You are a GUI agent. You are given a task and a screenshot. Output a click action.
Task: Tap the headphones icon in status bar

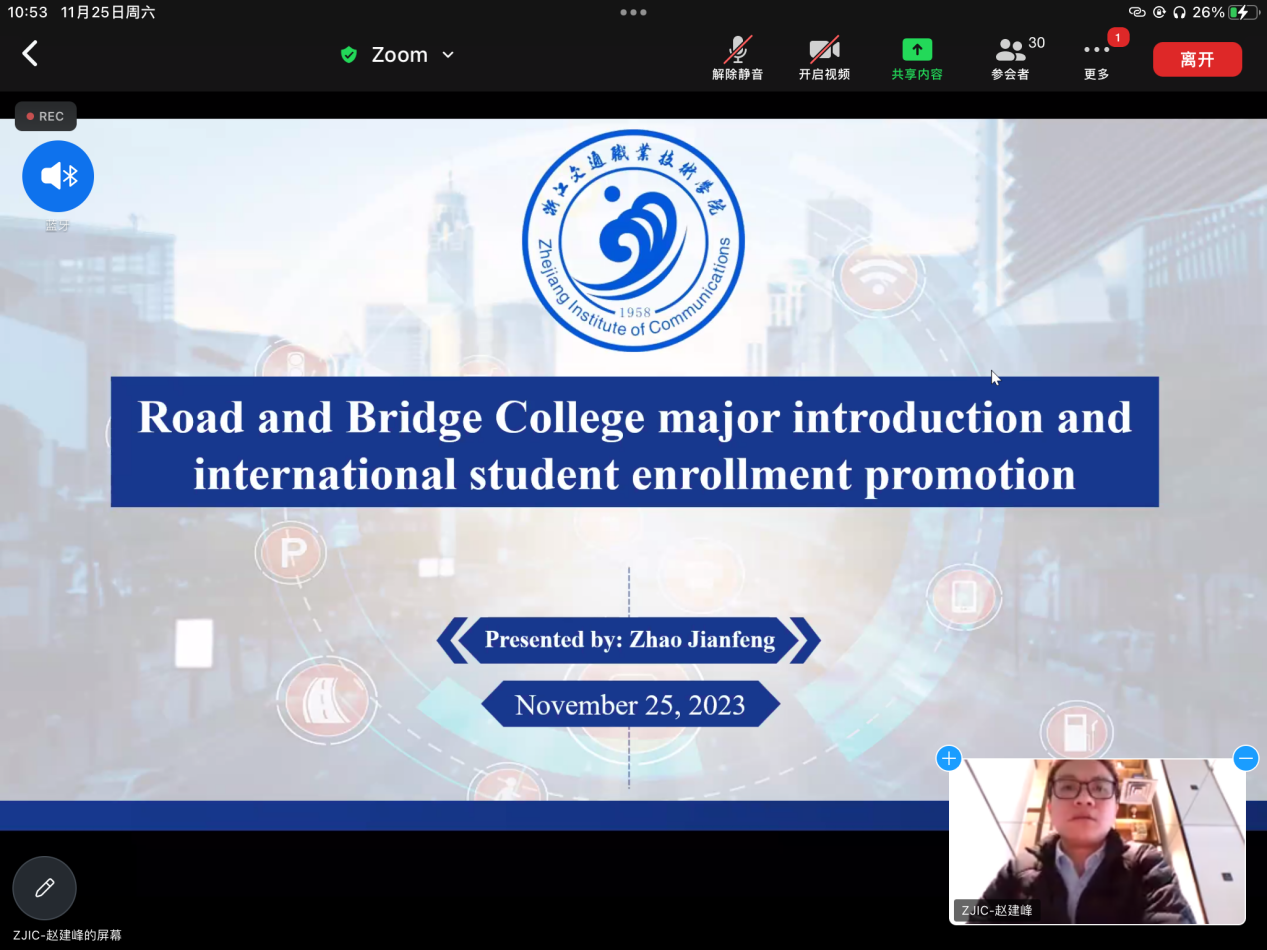pos(1180,12)
